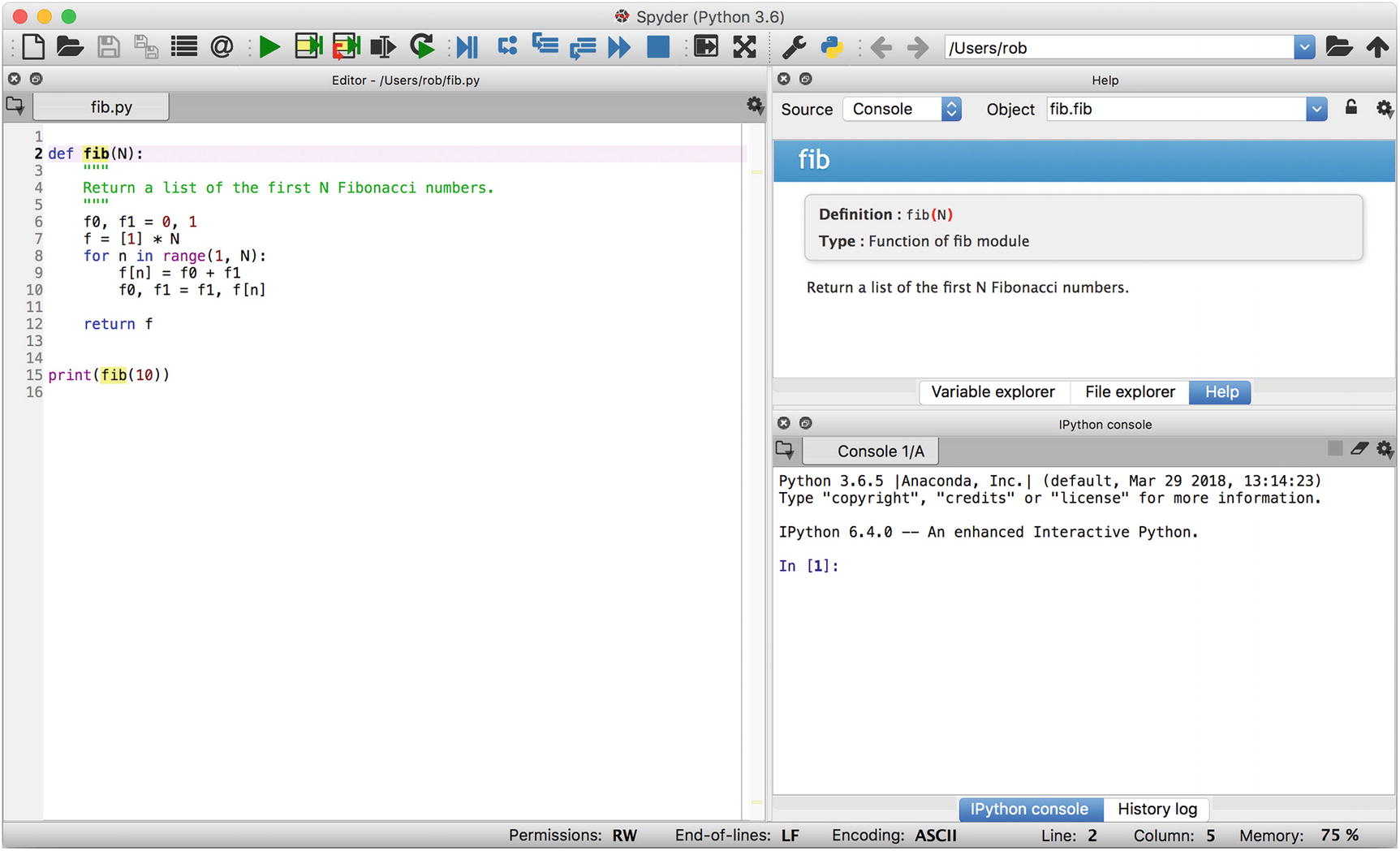Create a new file from toolbar
The width and height of the screenshot is (1400, 851).
click(x=33, y=47)
